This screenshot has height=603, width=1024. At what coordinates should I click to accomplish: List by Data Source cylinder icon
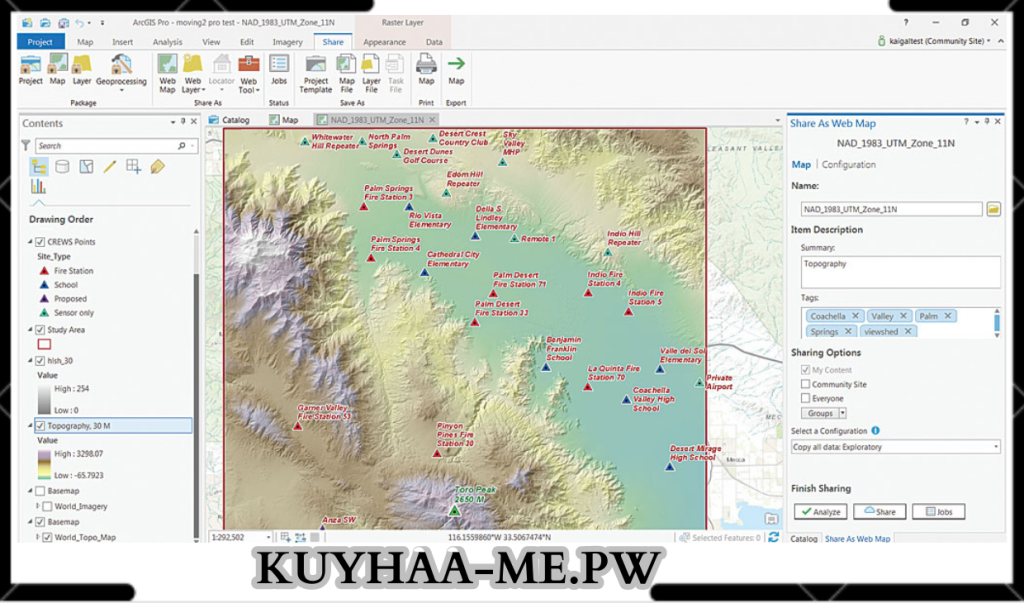[62, 167]
